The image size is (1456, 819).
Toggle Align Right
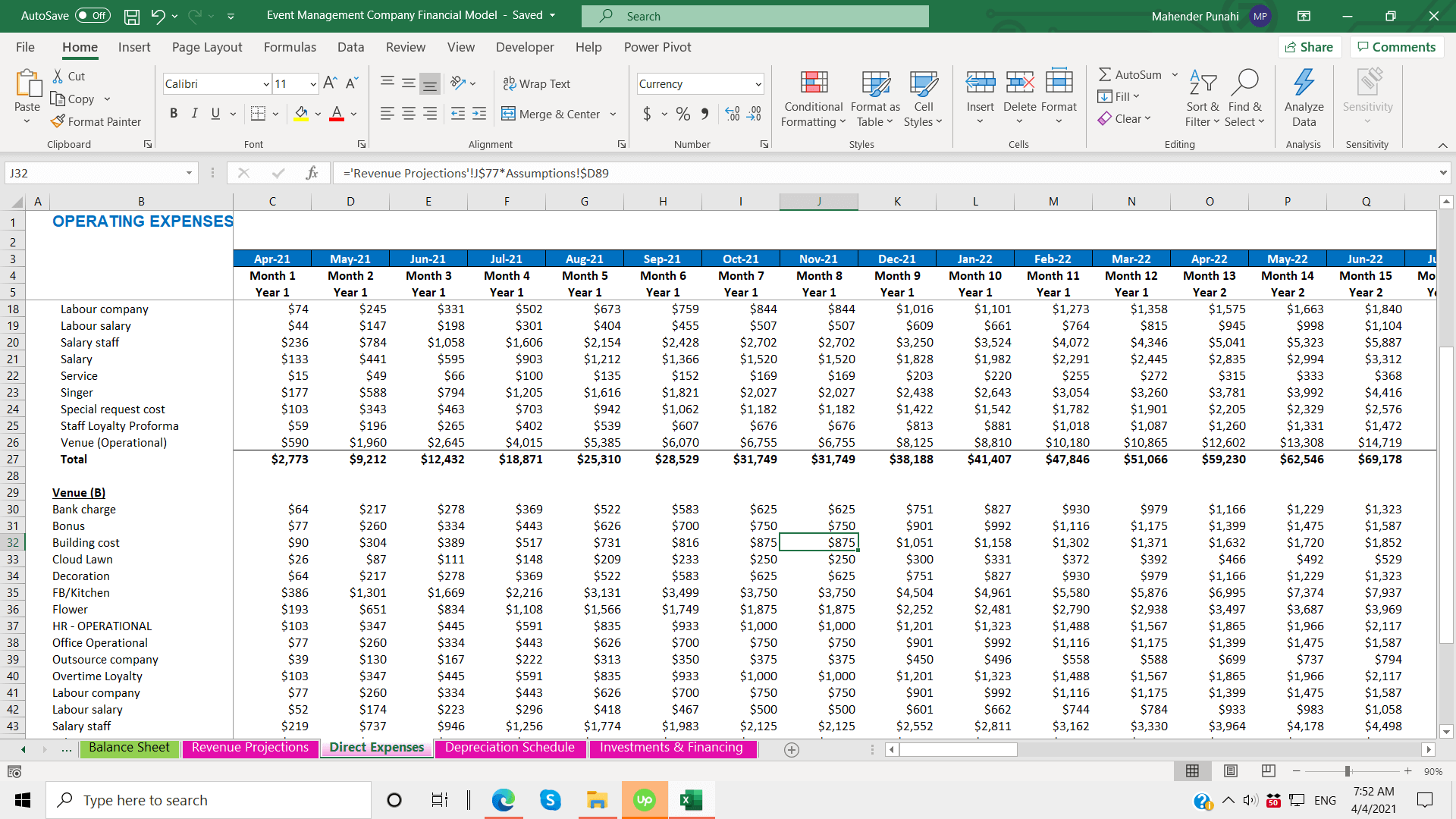click(429, 114)
